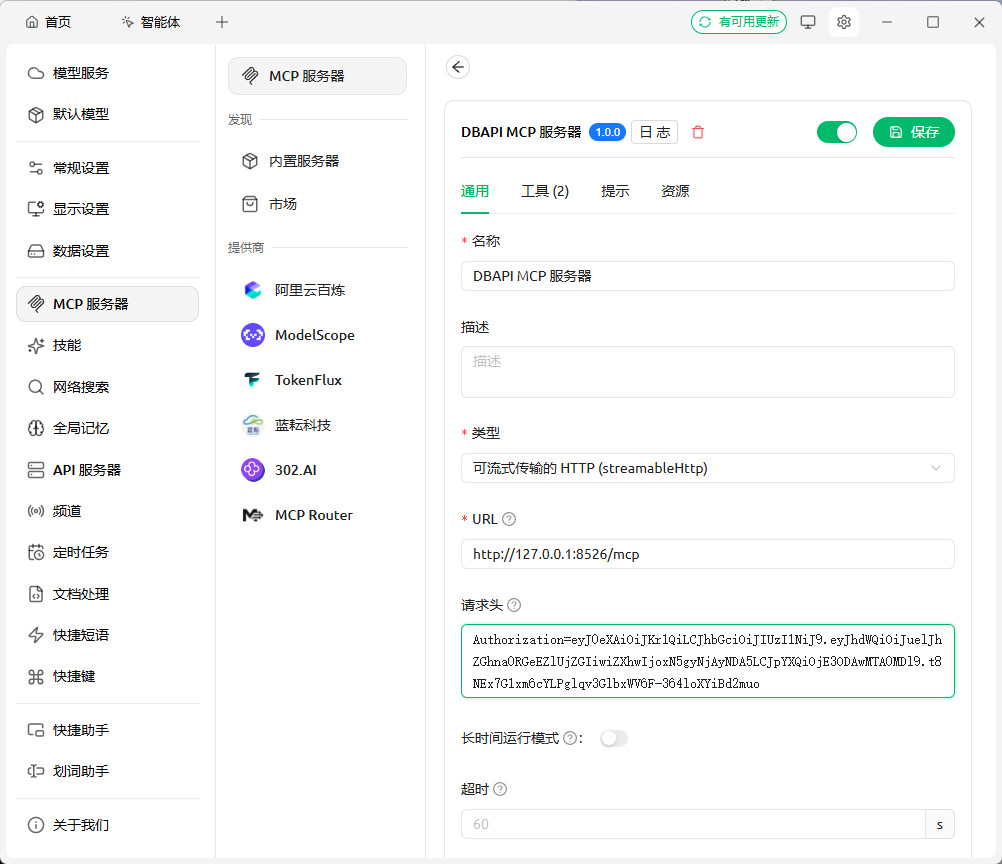Select 蓝耘科技 provider
Image resolution: width=1002 pixels, height=864 pixels.
point(318,425)
